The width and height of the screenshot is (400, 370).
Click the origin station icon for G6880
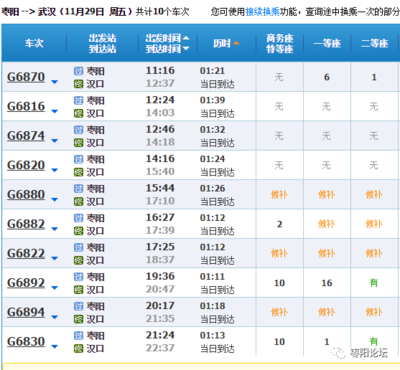pyautogui.click(x=78, y=189)
